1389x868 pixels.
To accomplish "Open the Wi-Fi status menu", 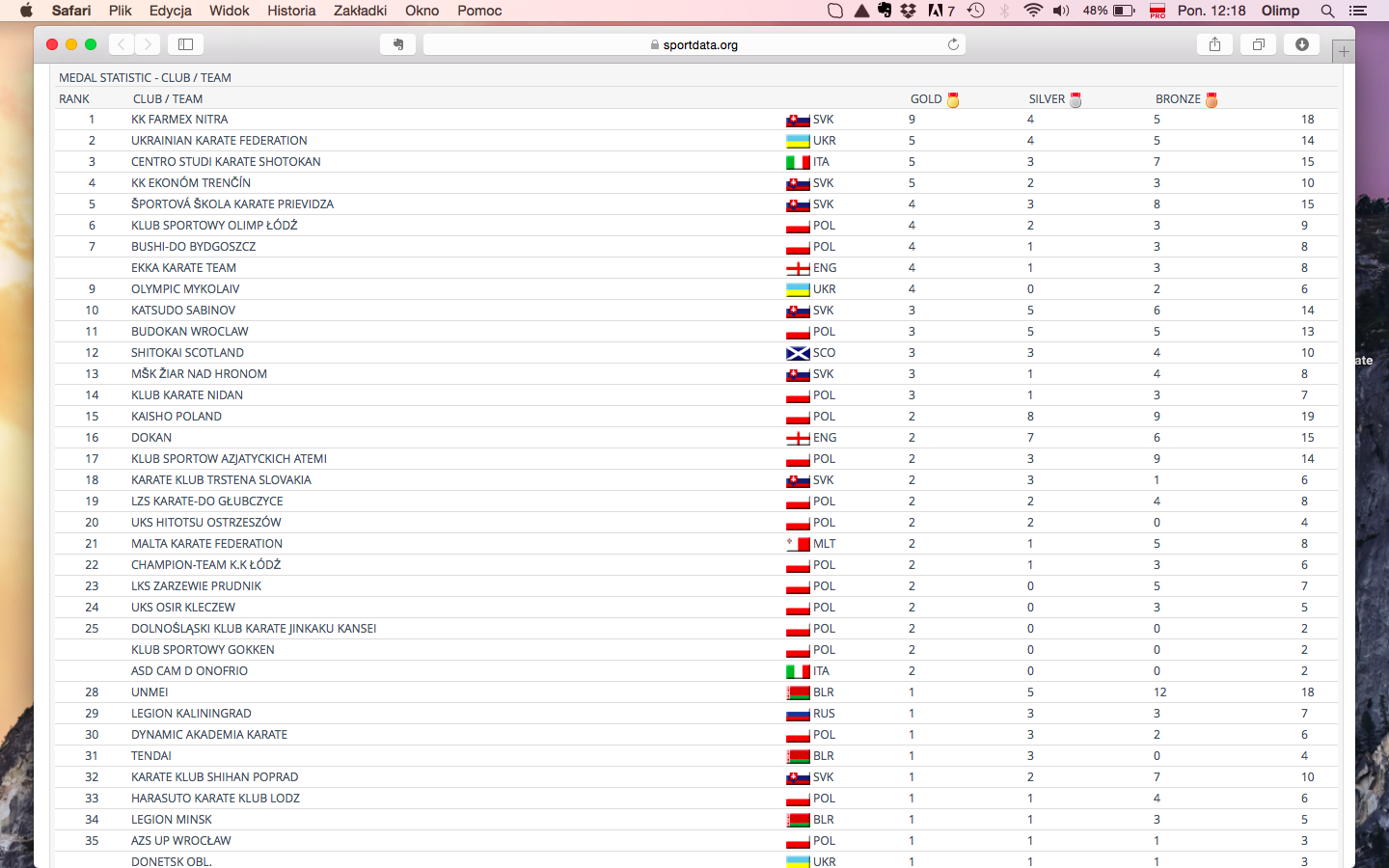I will [1033, 11].
